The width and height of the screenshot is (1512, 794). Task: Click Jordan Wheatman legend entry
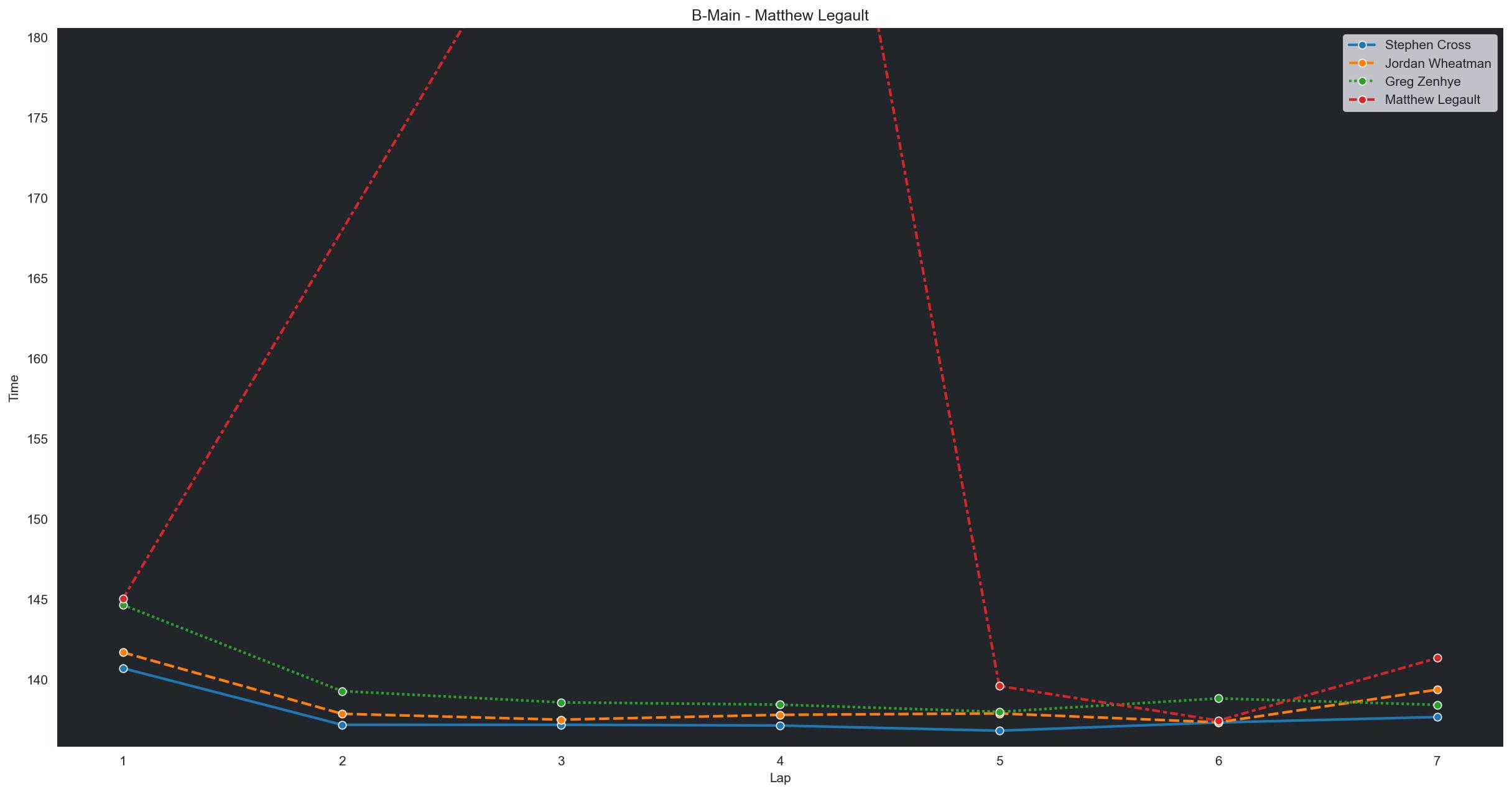(1437, 63)
